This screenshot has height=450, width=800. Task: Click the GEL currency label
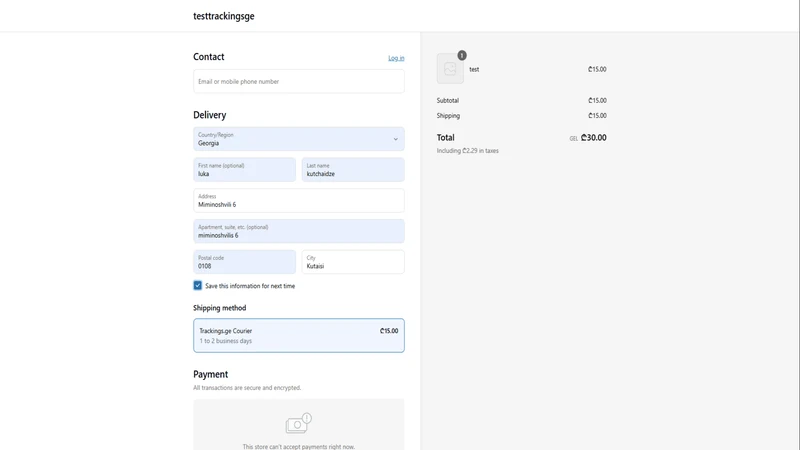[573, 139]
